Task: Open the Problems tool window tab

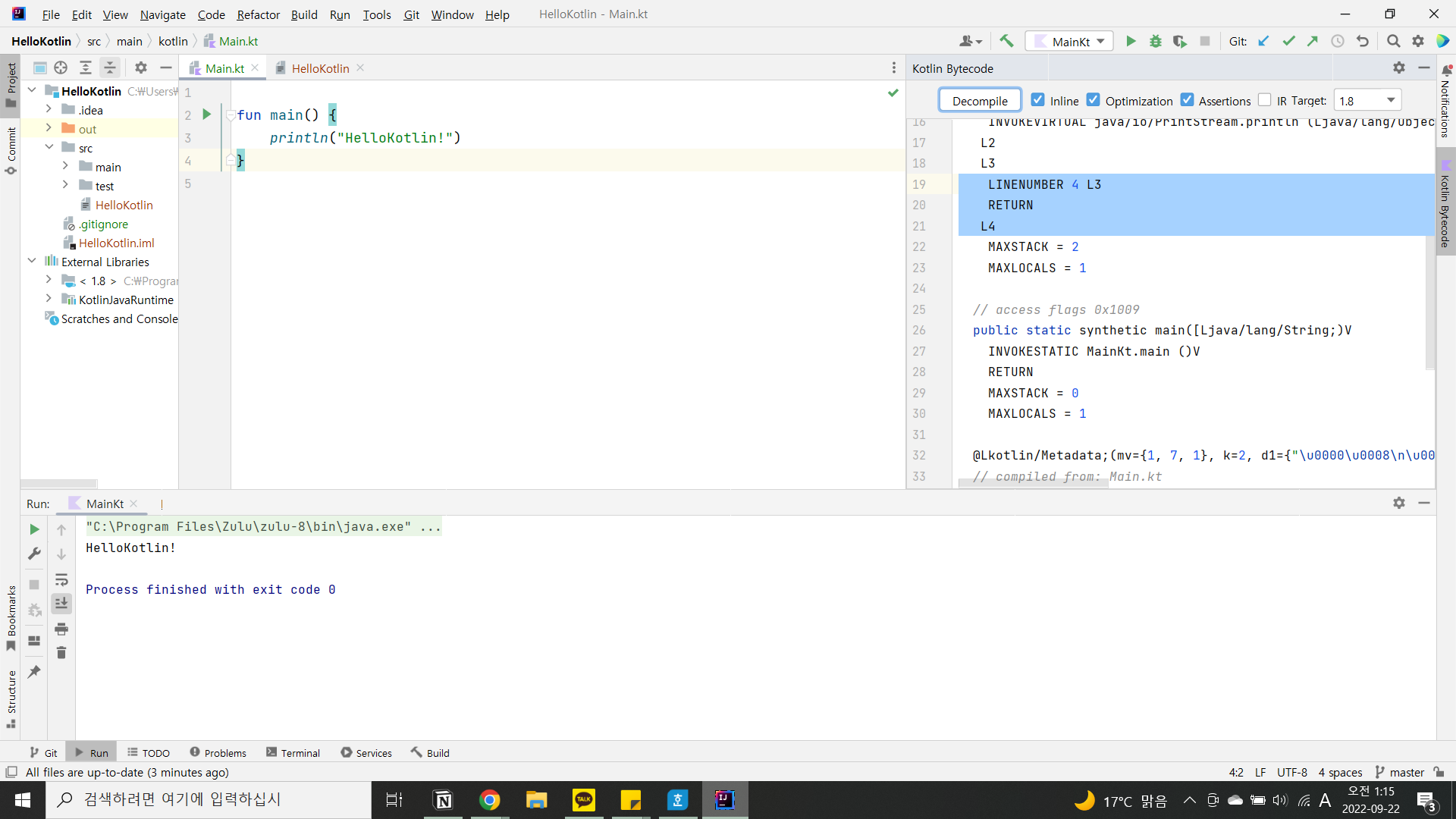Action: tap(218, 753)
